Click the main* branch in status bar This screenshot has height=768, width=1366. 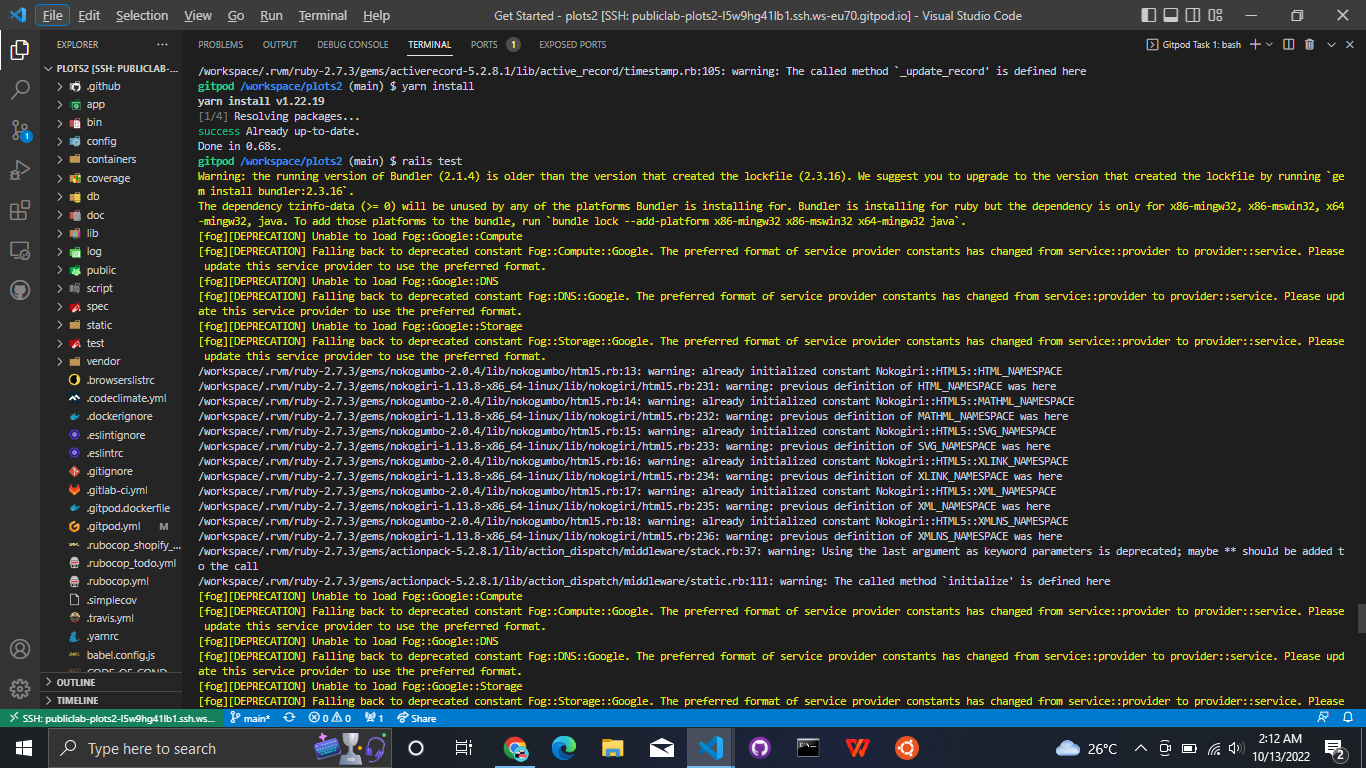pos(249,718)
